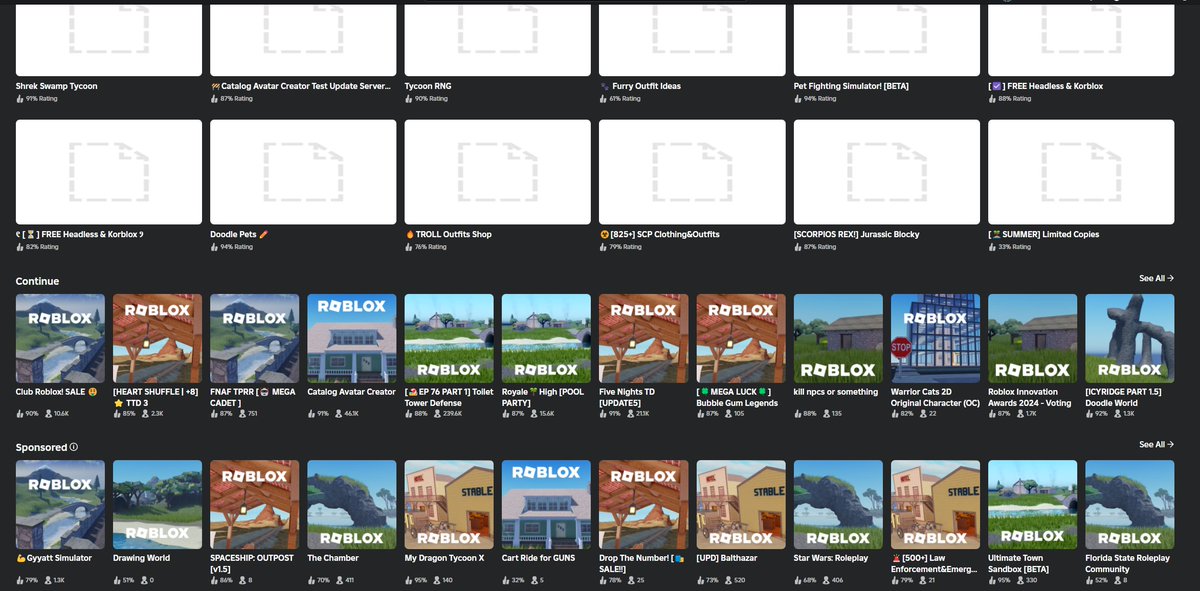Click the Sponsored section heading text
Screen dimensions: 1200x591
coord(42,448)
